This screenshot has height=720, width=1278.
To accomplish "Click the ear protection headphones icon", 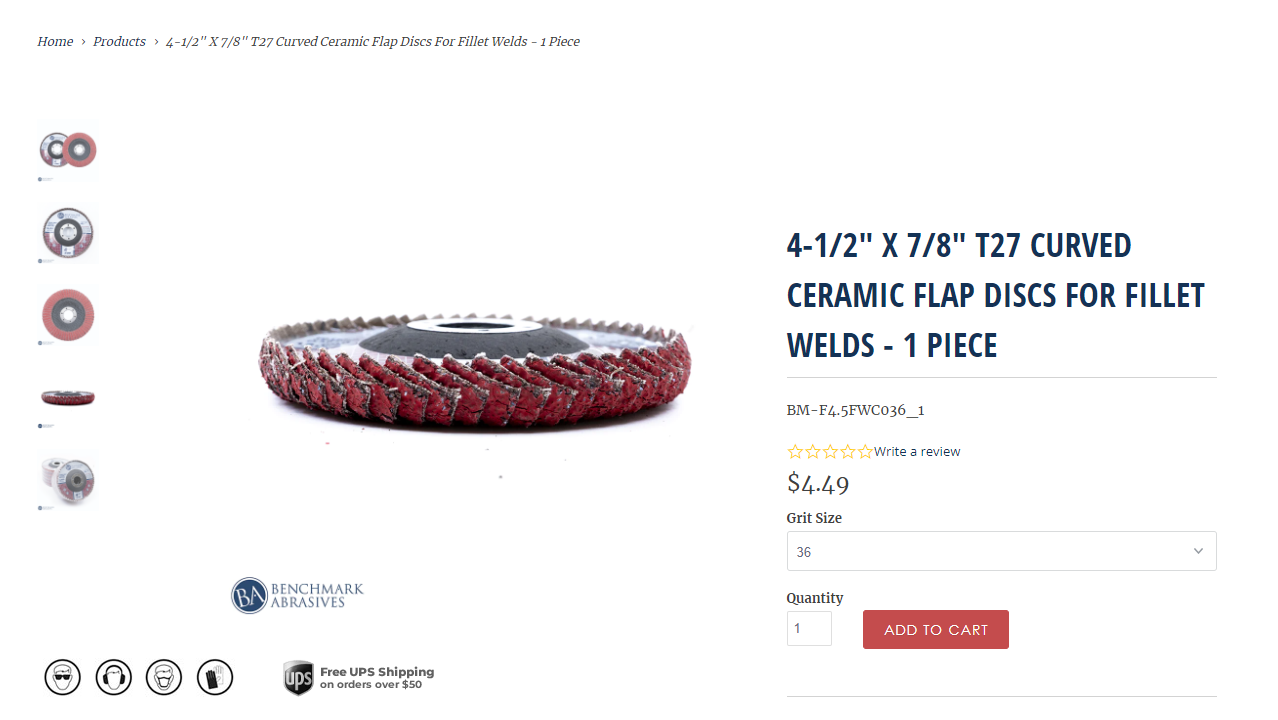I will [x=114, y=677].
